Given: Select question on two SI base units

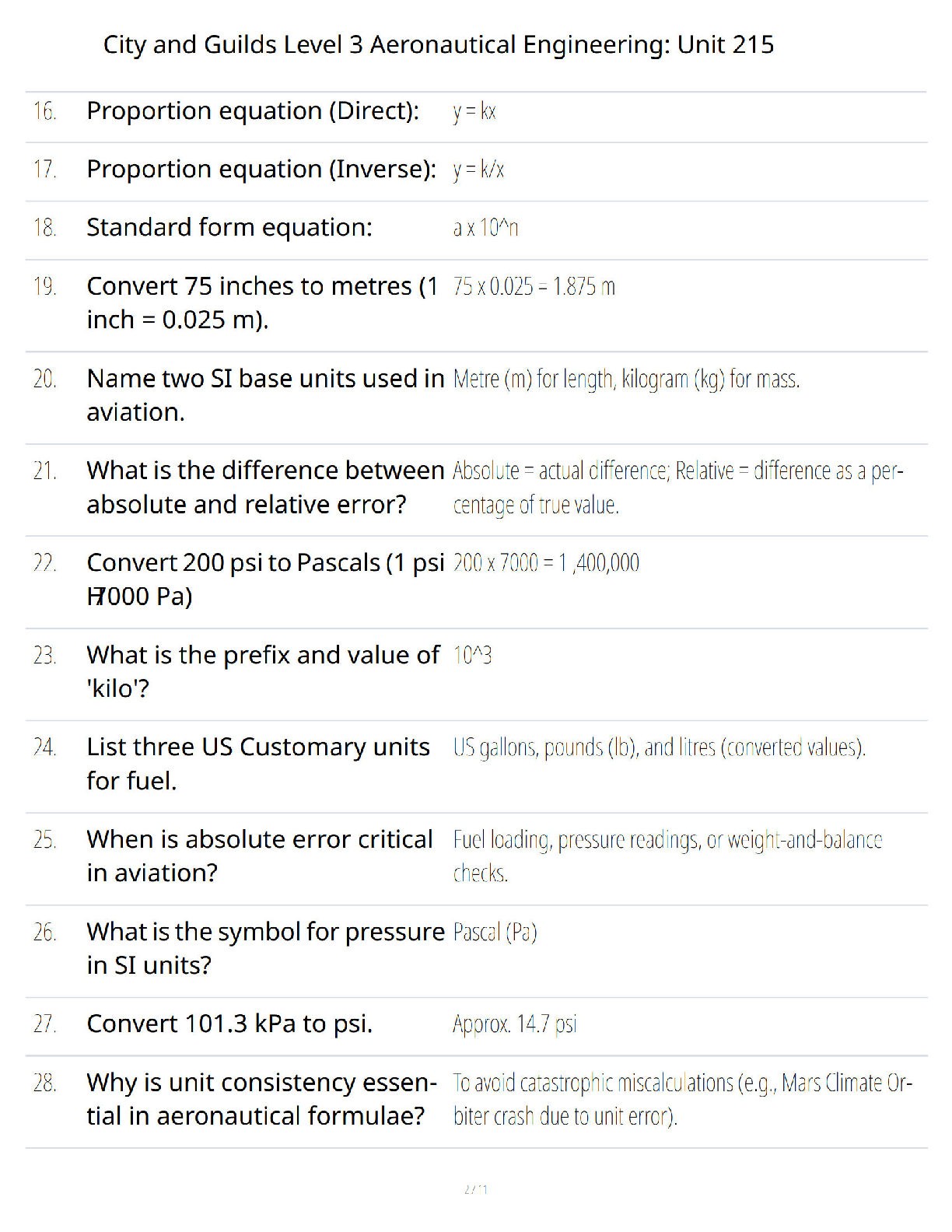Looking at the screenshot, I should click(x=265, y=395).
